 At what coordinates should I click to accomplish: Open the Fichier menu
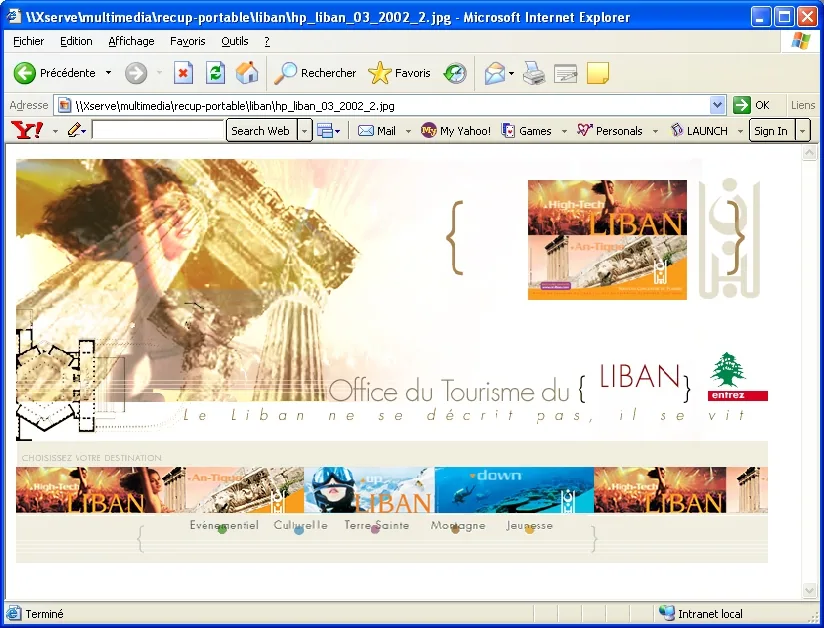coord(28,41)
